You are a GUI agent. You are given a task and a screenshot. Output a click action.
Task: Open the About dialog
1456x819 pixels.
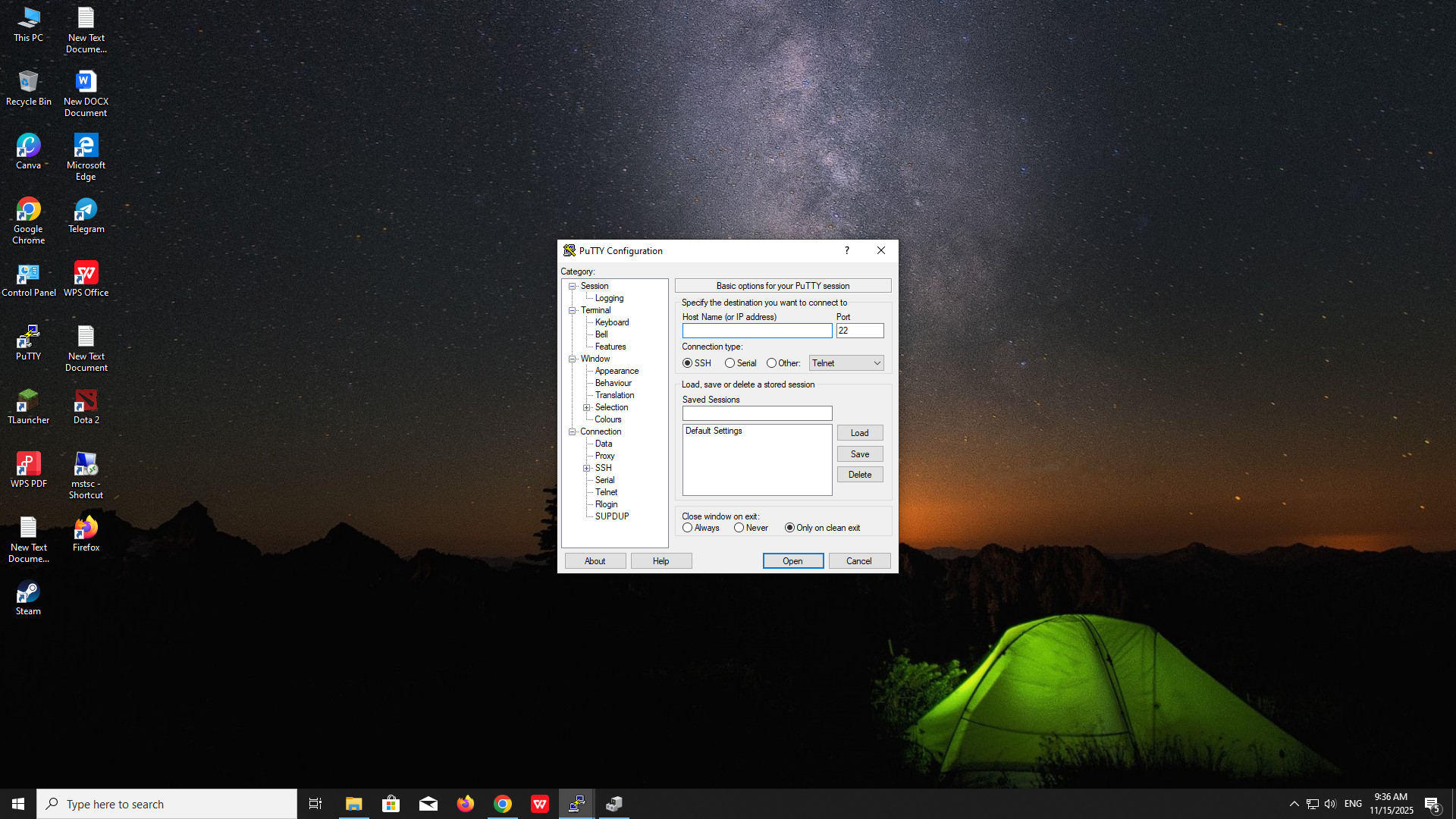point(595,560)
